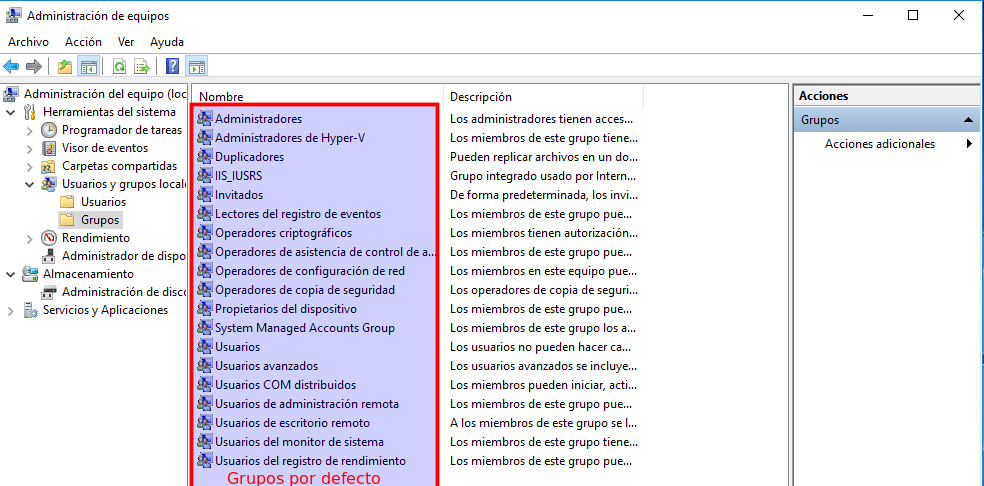Select Usuarios del registro de rendimiento
This screenshot has width=984, height=486.
(311, 460)
